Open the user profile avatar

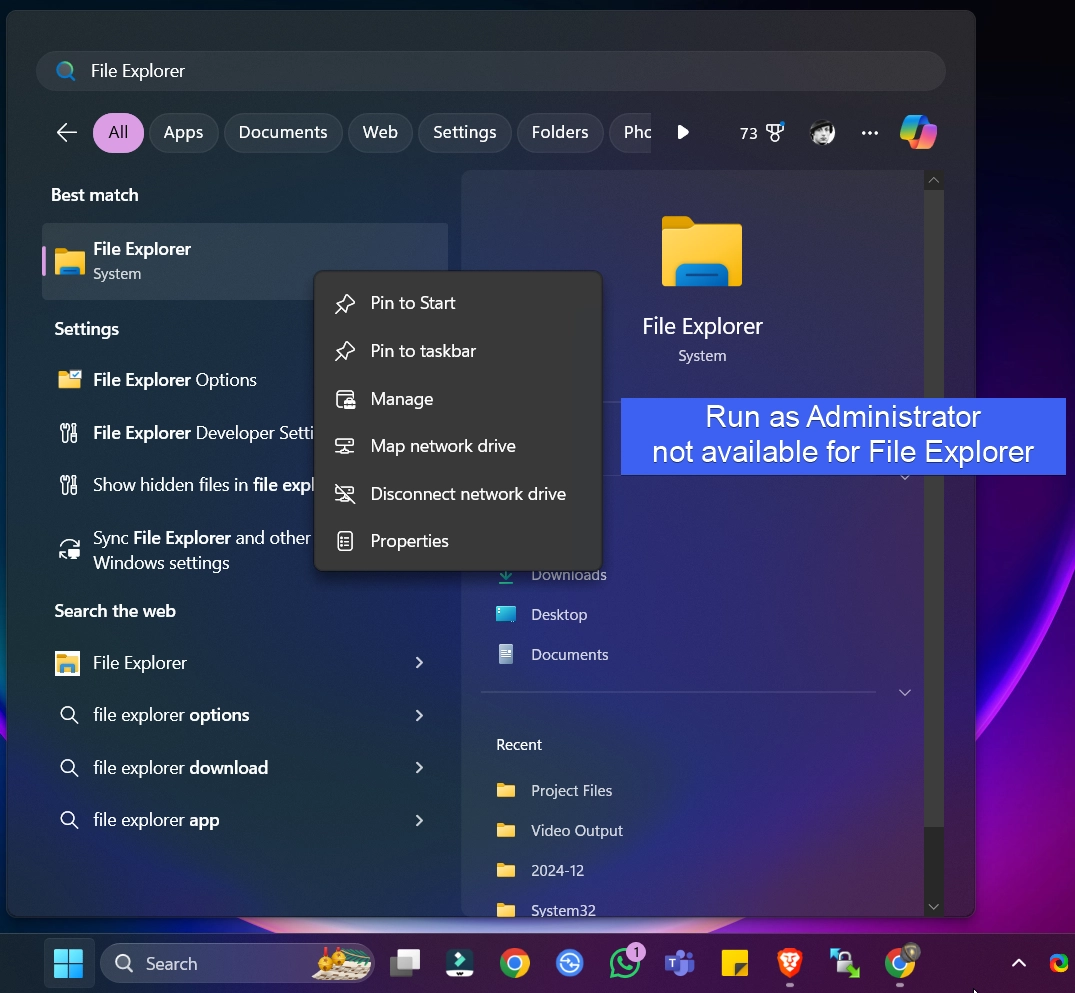pos(822,132)
